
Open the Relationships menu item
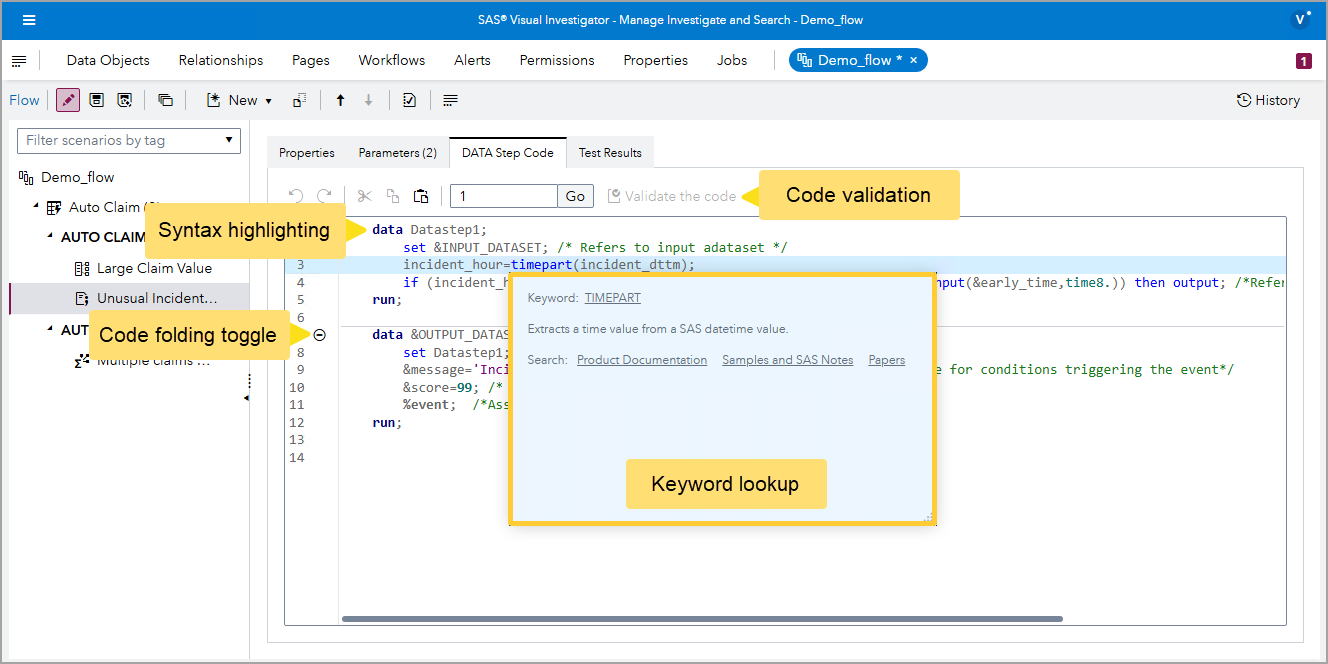[x=221, y=60]
